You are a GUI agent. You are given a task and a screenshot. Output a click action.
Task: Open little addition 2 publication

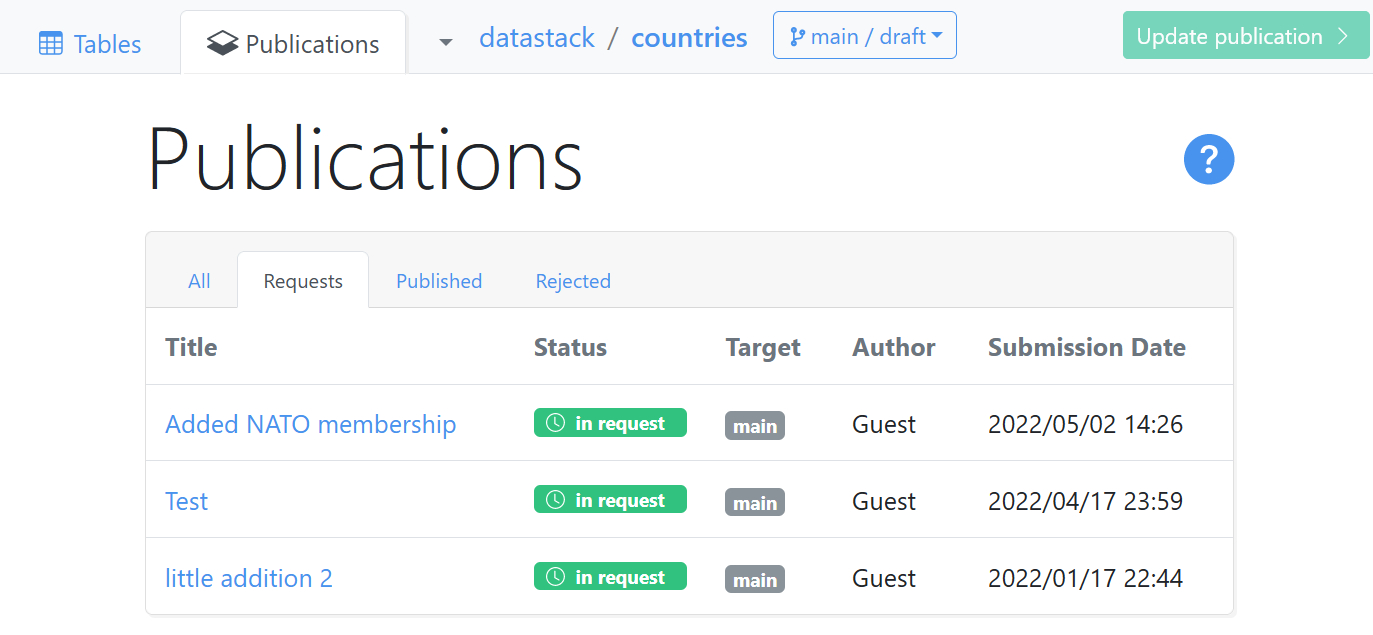click(249, 578)
